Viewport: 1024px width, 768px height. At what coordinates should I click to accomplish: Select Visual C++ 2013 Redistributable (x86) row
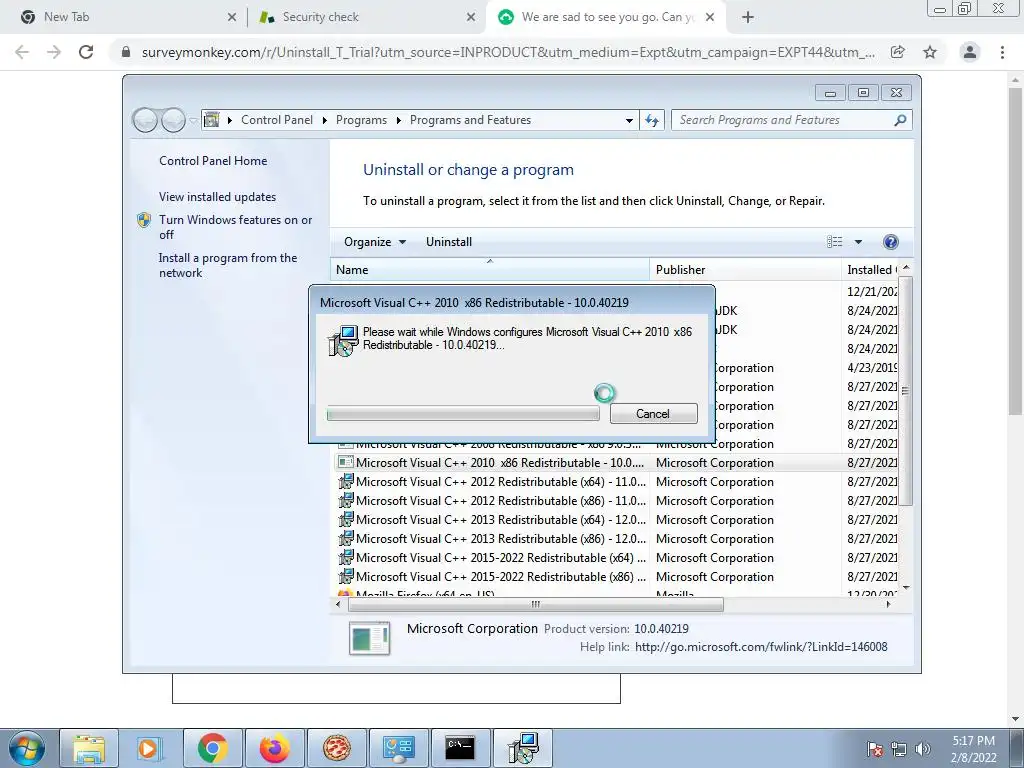click(615, 539)
